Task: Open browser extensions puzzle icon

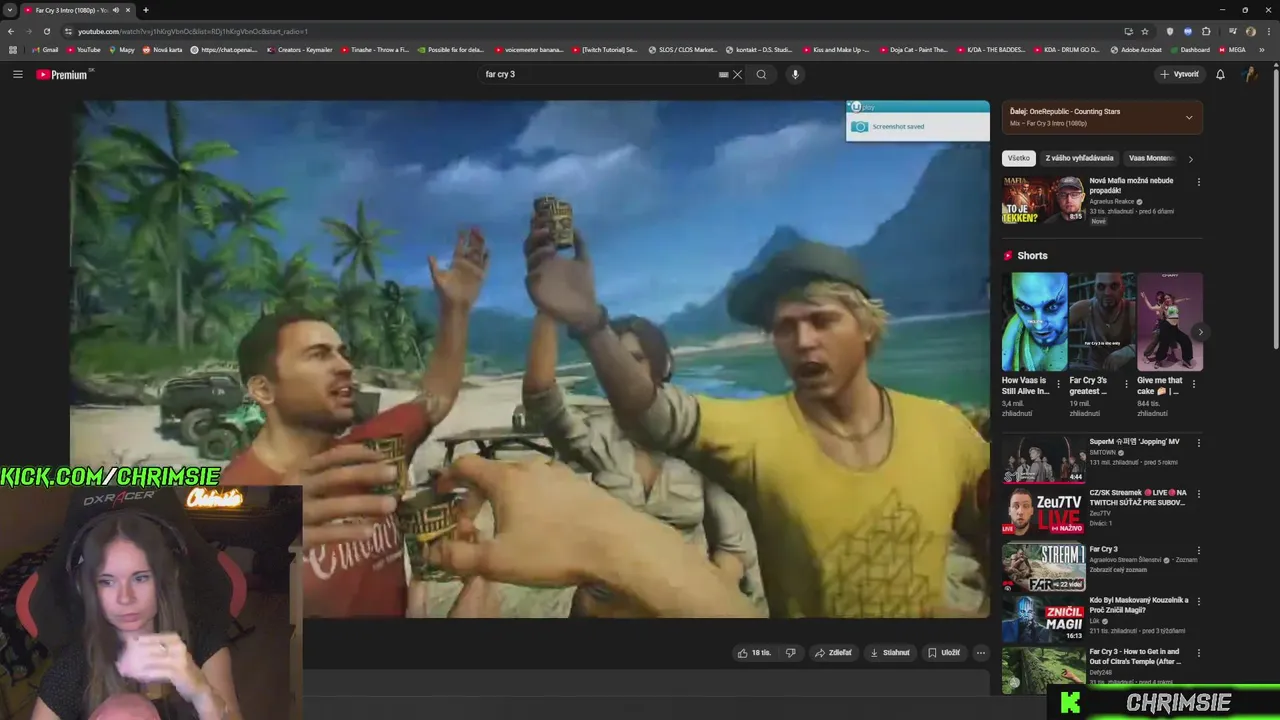Action: (x=1206, y=31)
